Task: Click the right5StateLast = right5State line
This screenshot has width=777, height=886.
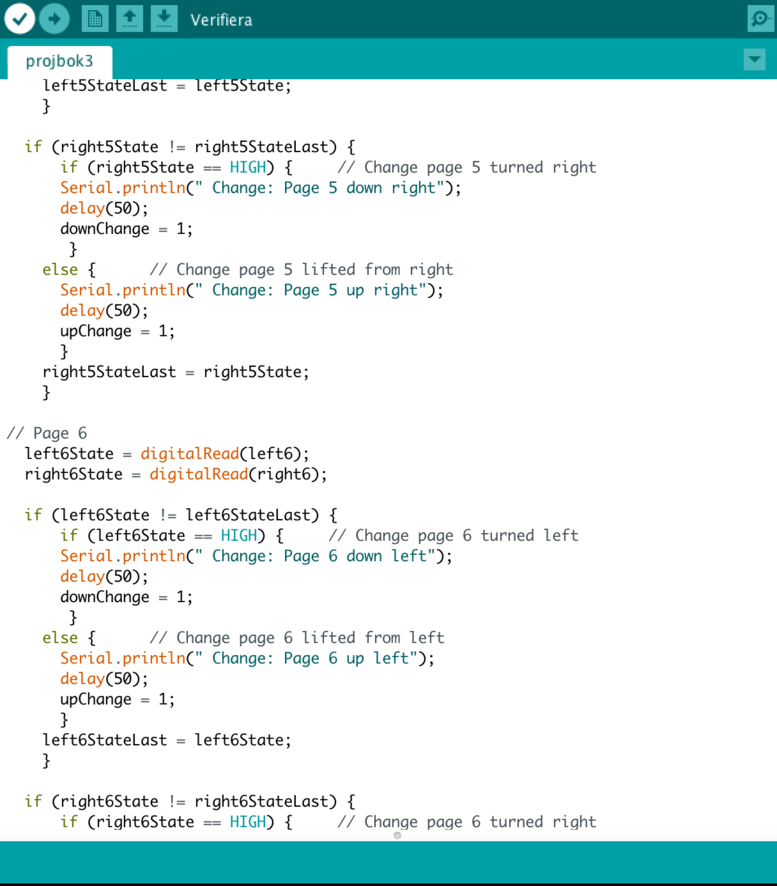Action: tap(176, 372)
